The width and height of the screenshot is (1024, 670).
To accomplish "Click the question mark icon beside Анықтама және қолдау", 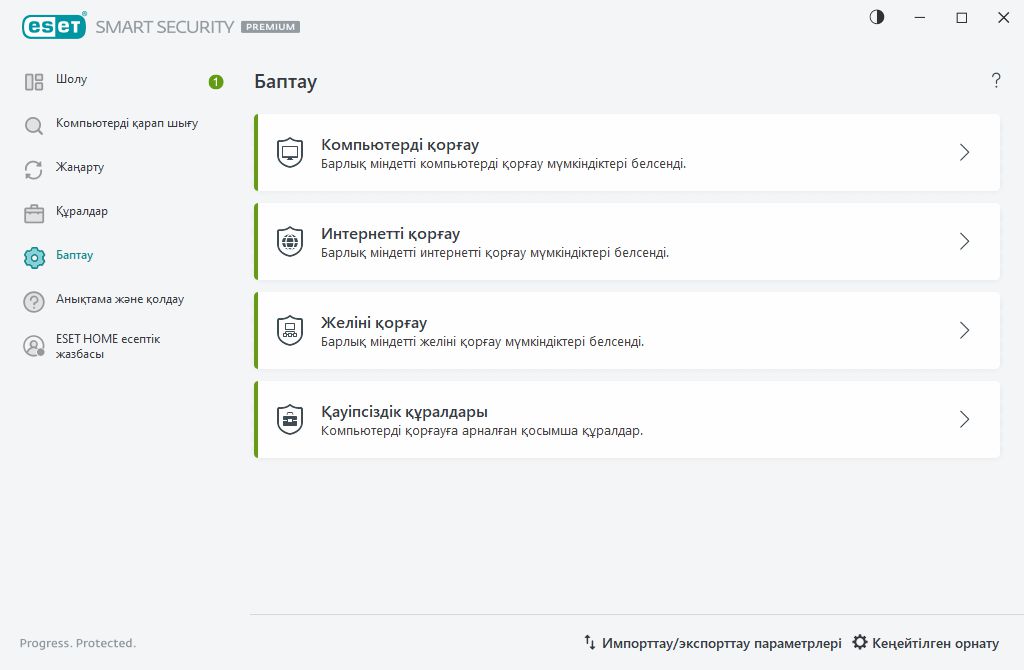I will pyautogui.click(x=34, y=302).
